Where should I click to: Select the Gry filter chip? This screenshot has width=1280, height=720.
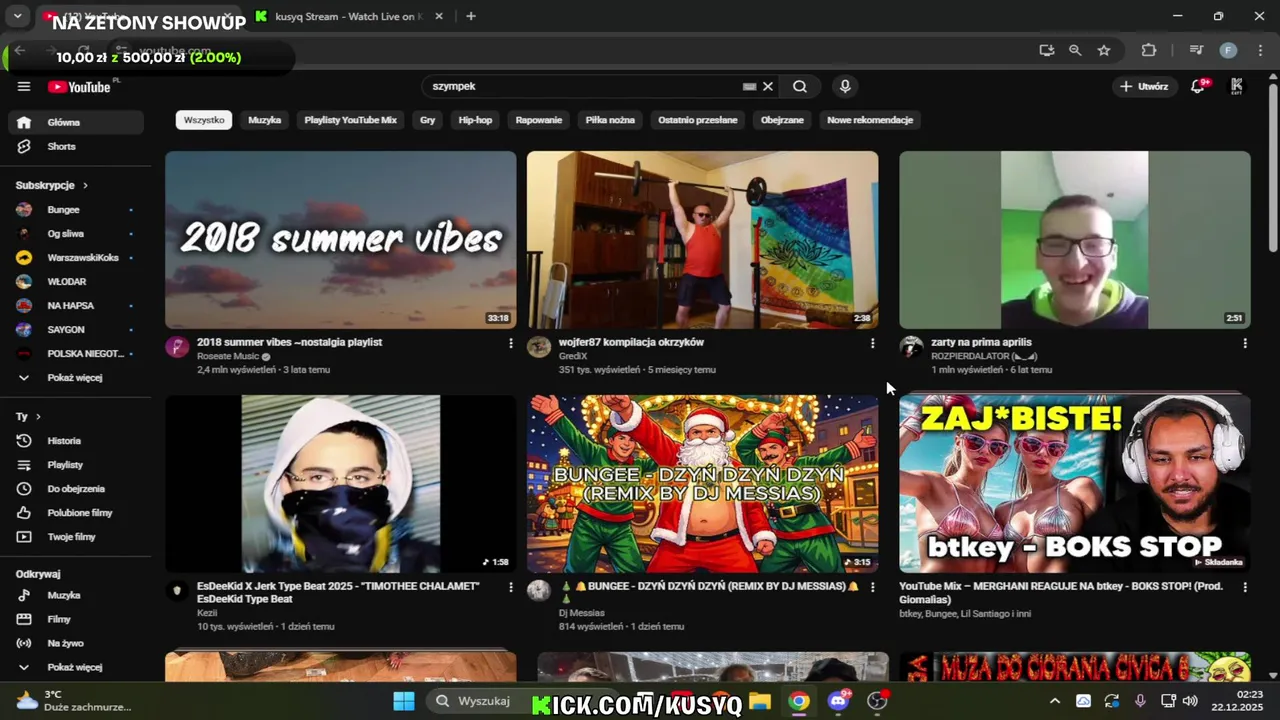click(428, 120)
